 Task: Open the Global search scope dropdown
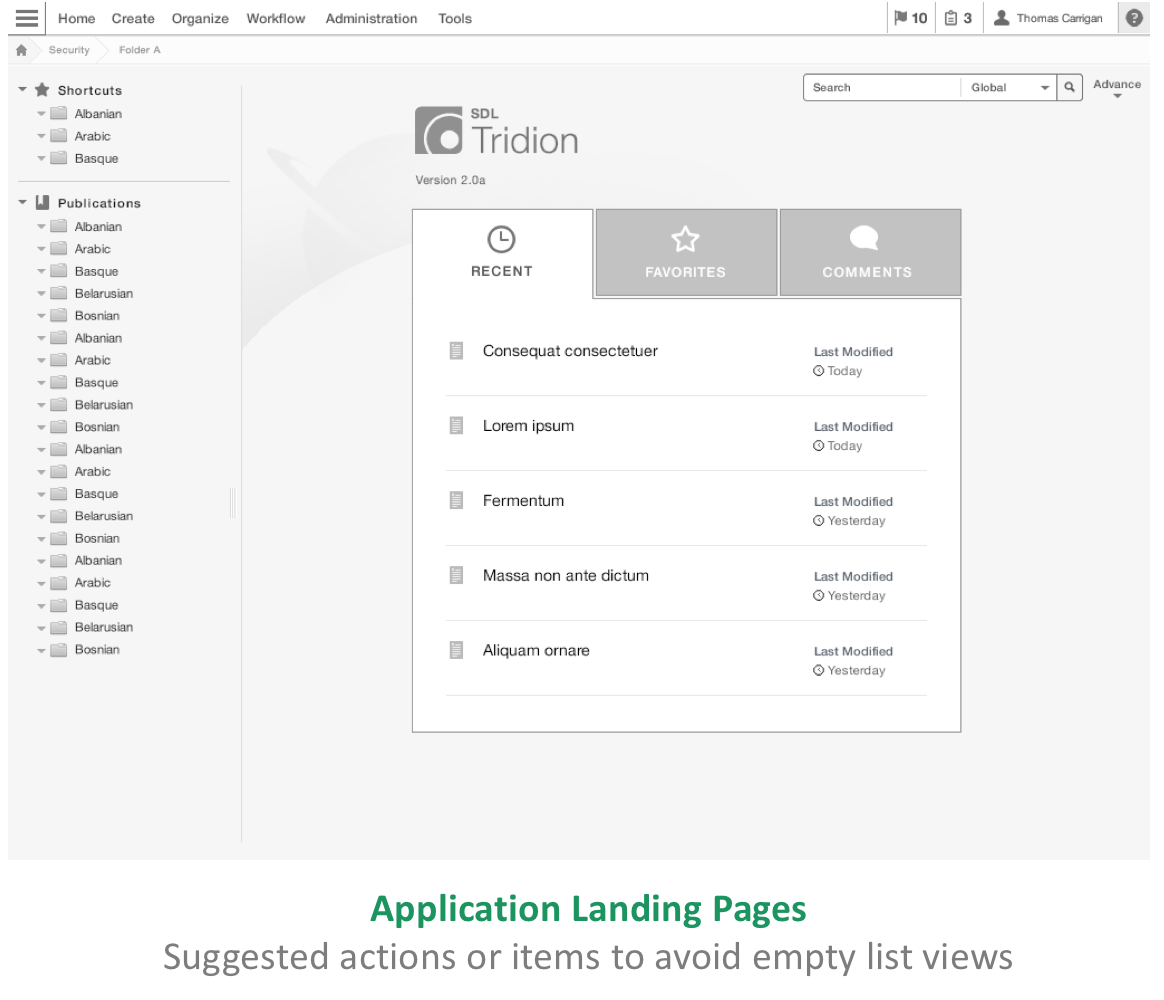point(1009,87)
